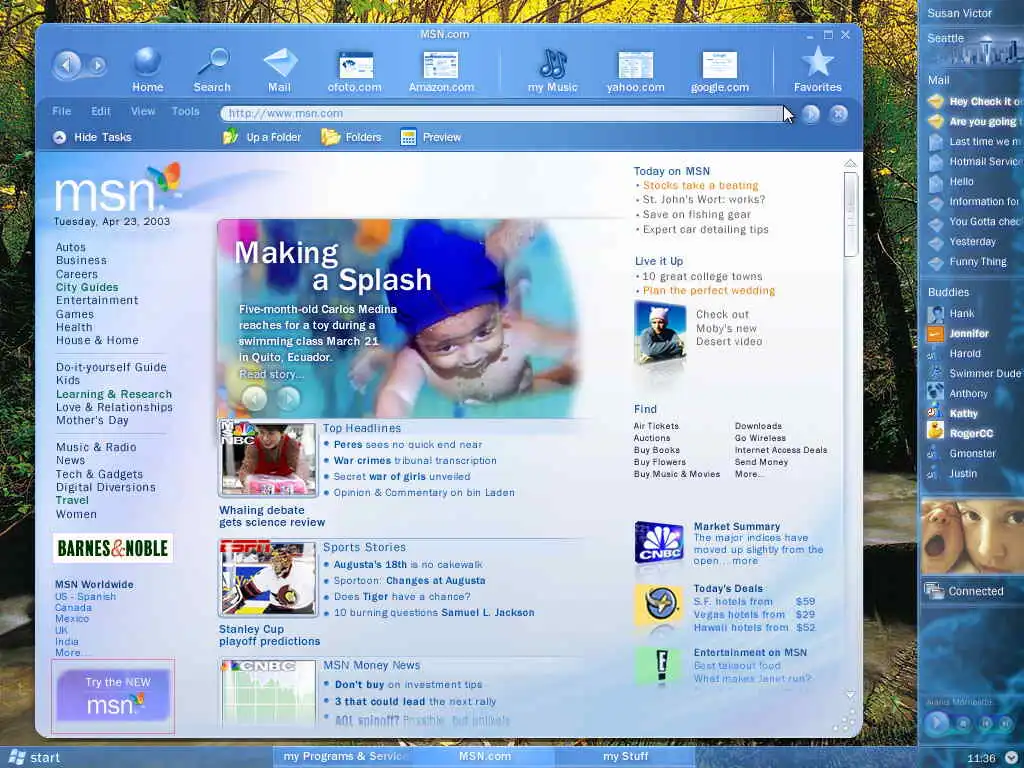The height and width of the screenshot is (768, 1024).
Task: Open the Folders toolbar icon
Action: 330,136
